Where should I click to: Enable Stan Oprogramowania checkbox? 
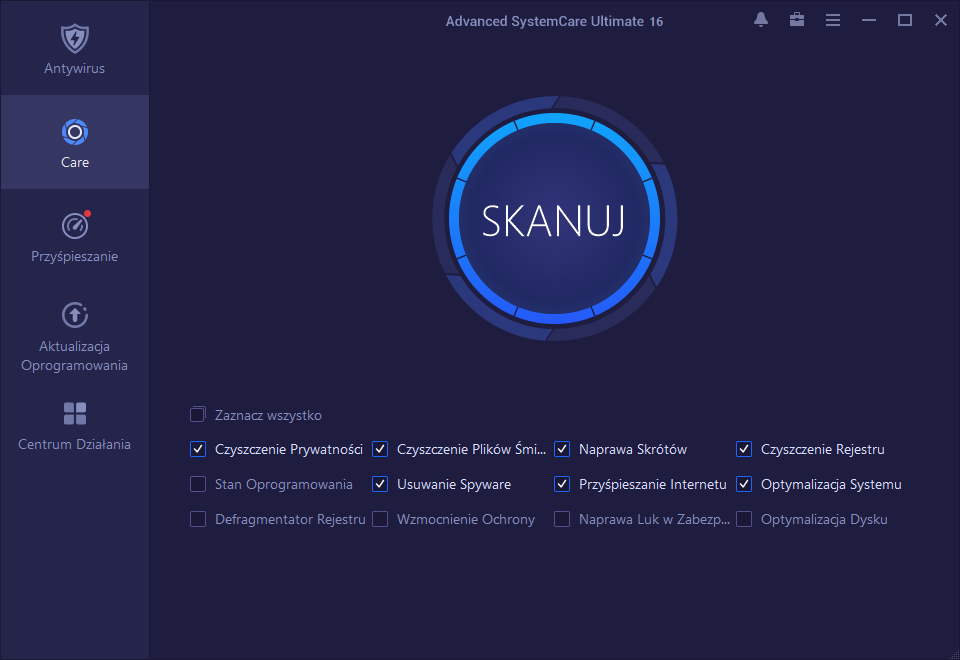(x=198, y=484)
